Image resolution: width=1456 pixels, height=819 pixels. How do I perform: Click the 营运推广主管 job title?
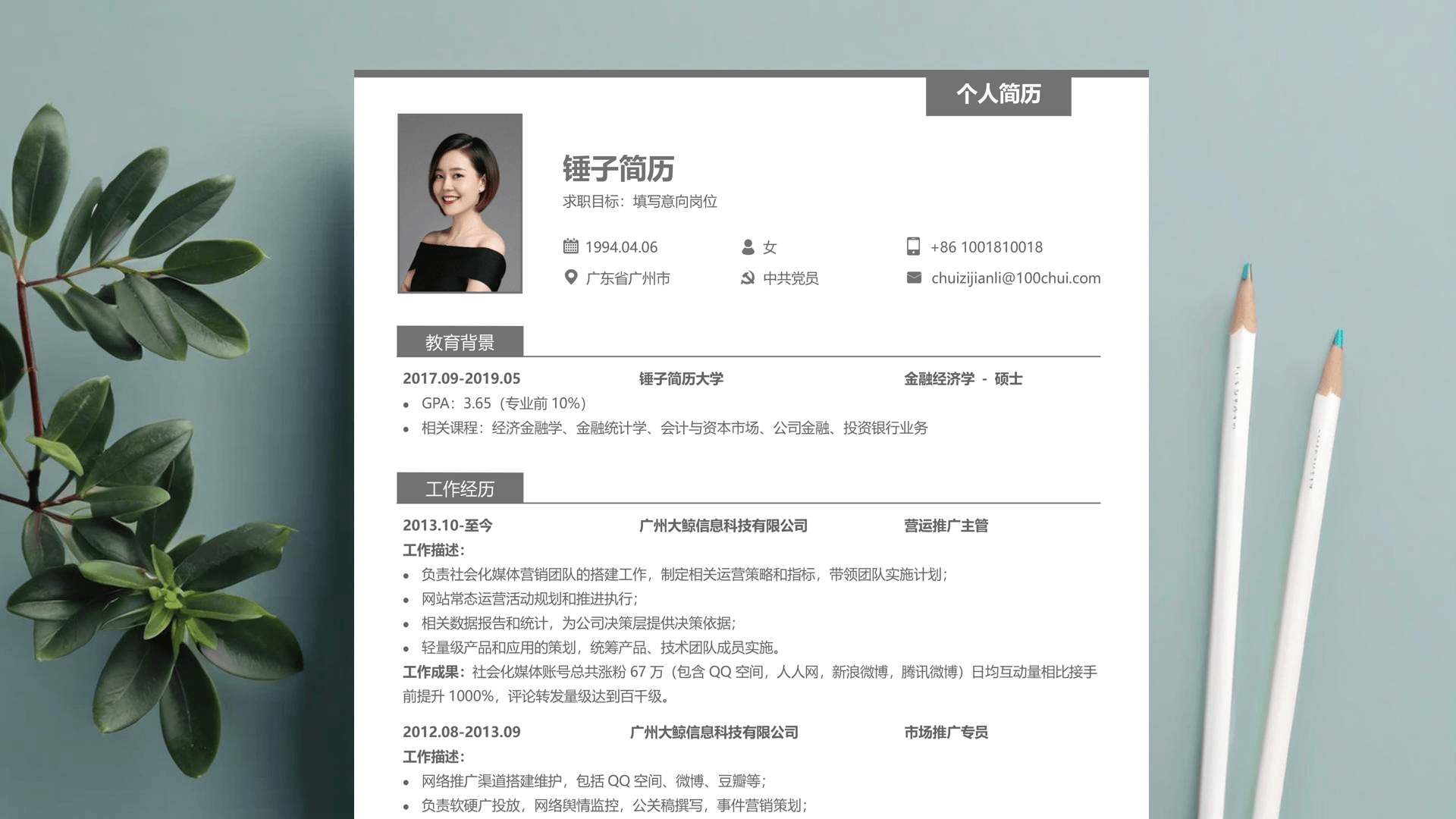[x=946, y=526]
